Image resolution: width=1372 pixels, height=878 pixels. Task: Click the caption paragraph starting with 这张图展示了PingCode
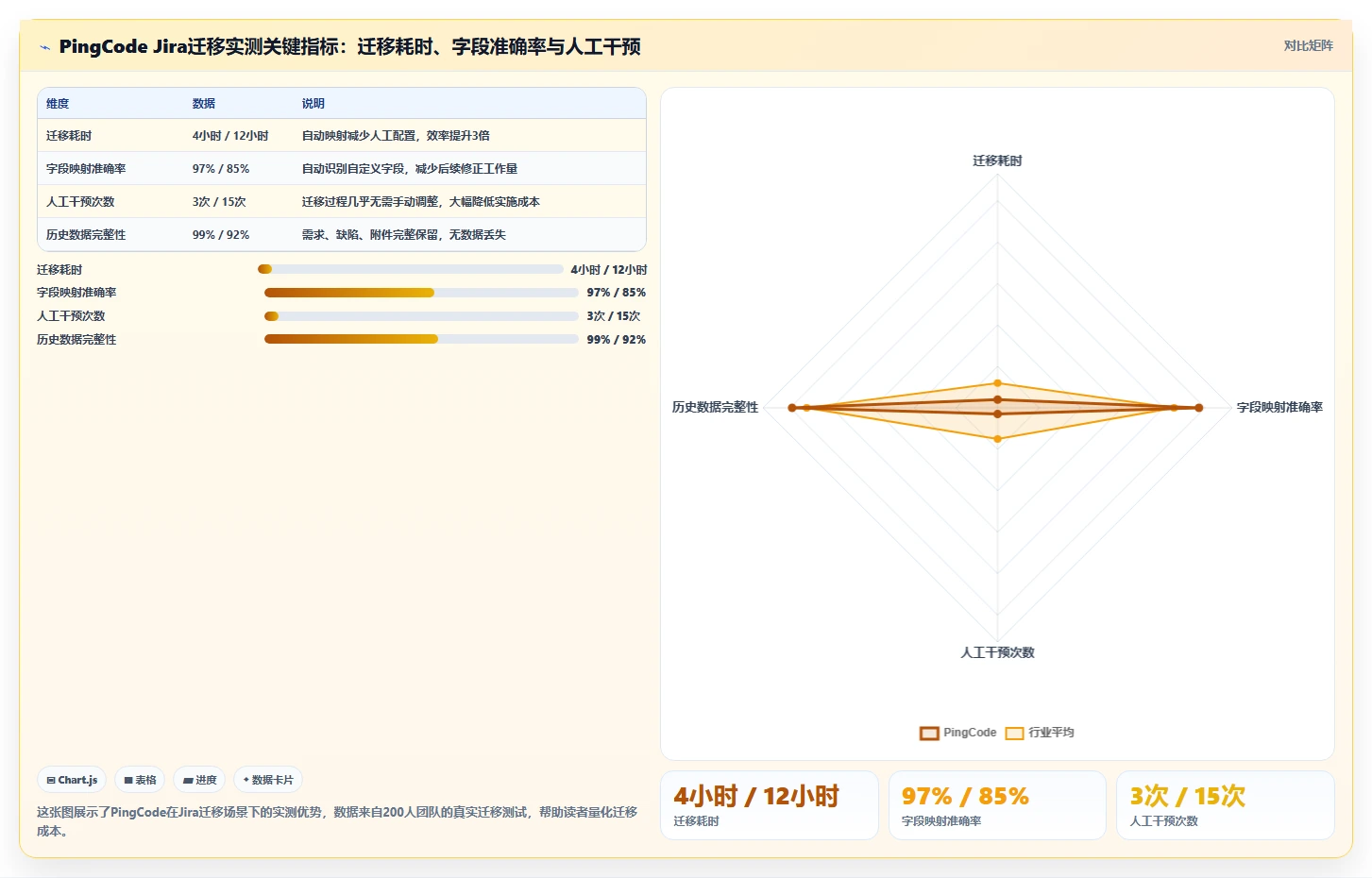pyautogui.click(x=337, y=821)
